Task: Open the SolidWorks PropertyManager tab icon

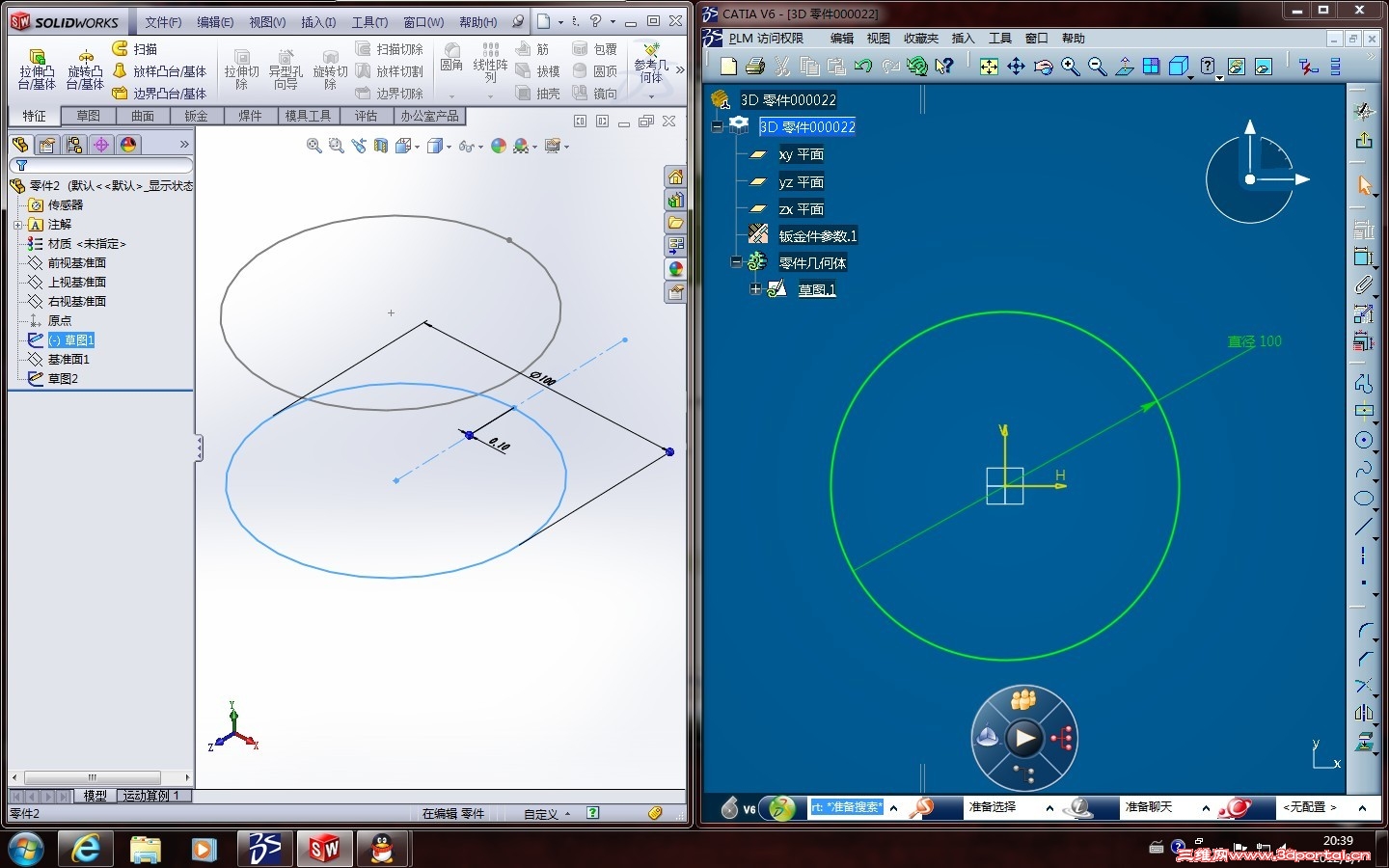Action: (x=47, y=145)
